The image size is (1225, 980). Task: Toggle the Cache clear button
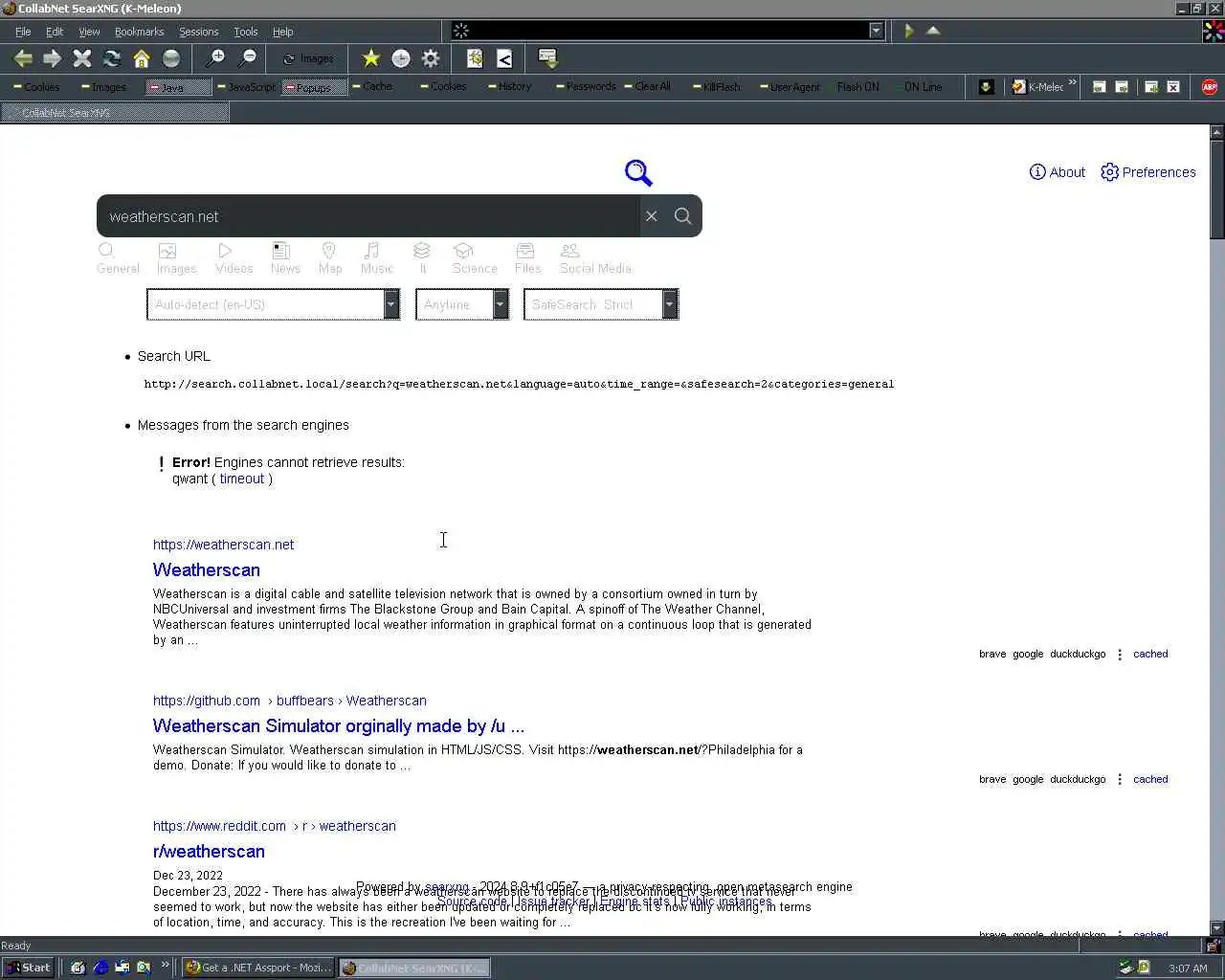tap(372, 86)
